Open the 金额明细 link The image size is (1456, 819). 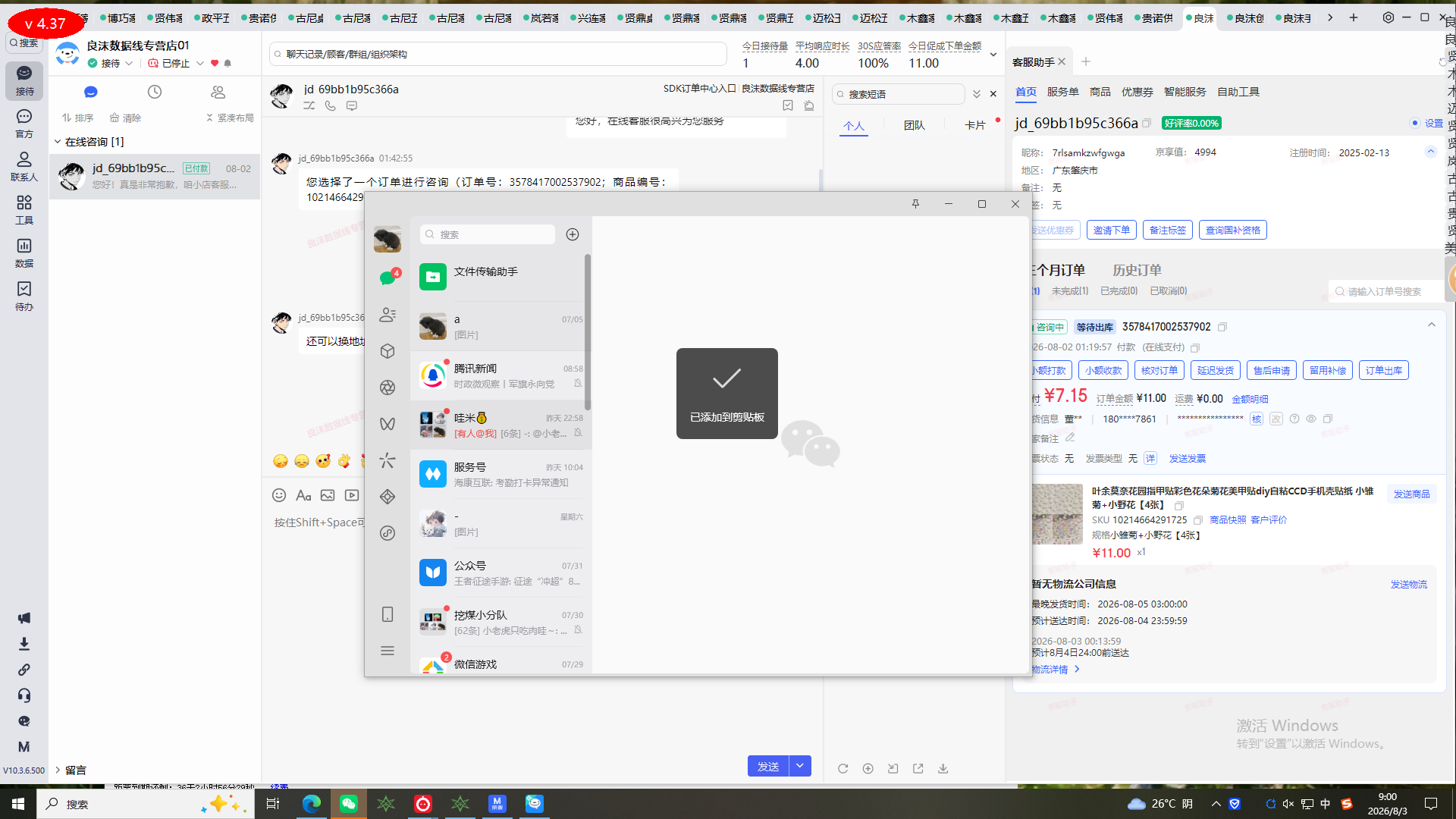[1250, 399]
